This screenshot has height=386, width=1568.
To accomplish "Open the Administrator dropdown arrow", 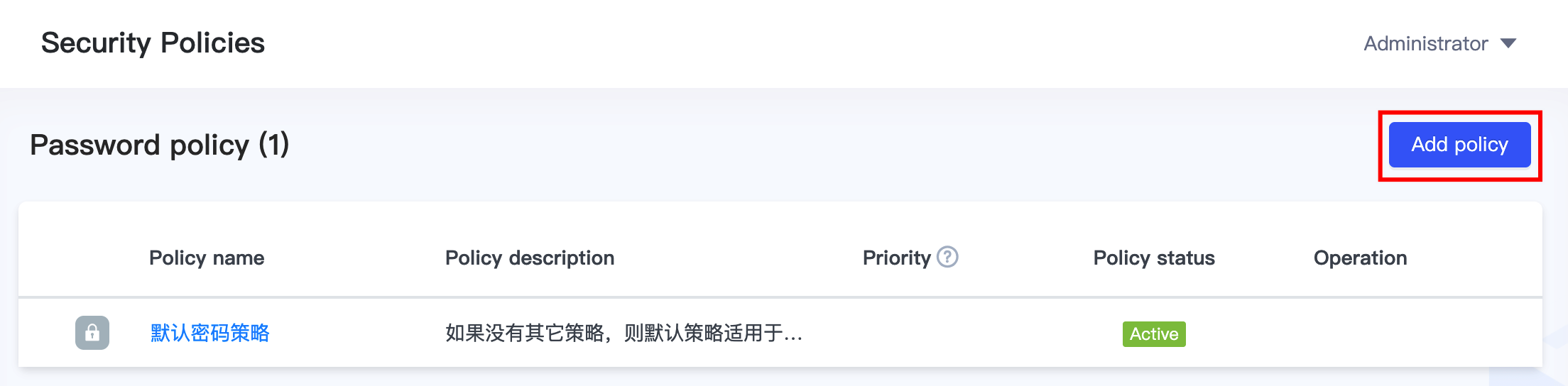I will [x=1509, y=44].
